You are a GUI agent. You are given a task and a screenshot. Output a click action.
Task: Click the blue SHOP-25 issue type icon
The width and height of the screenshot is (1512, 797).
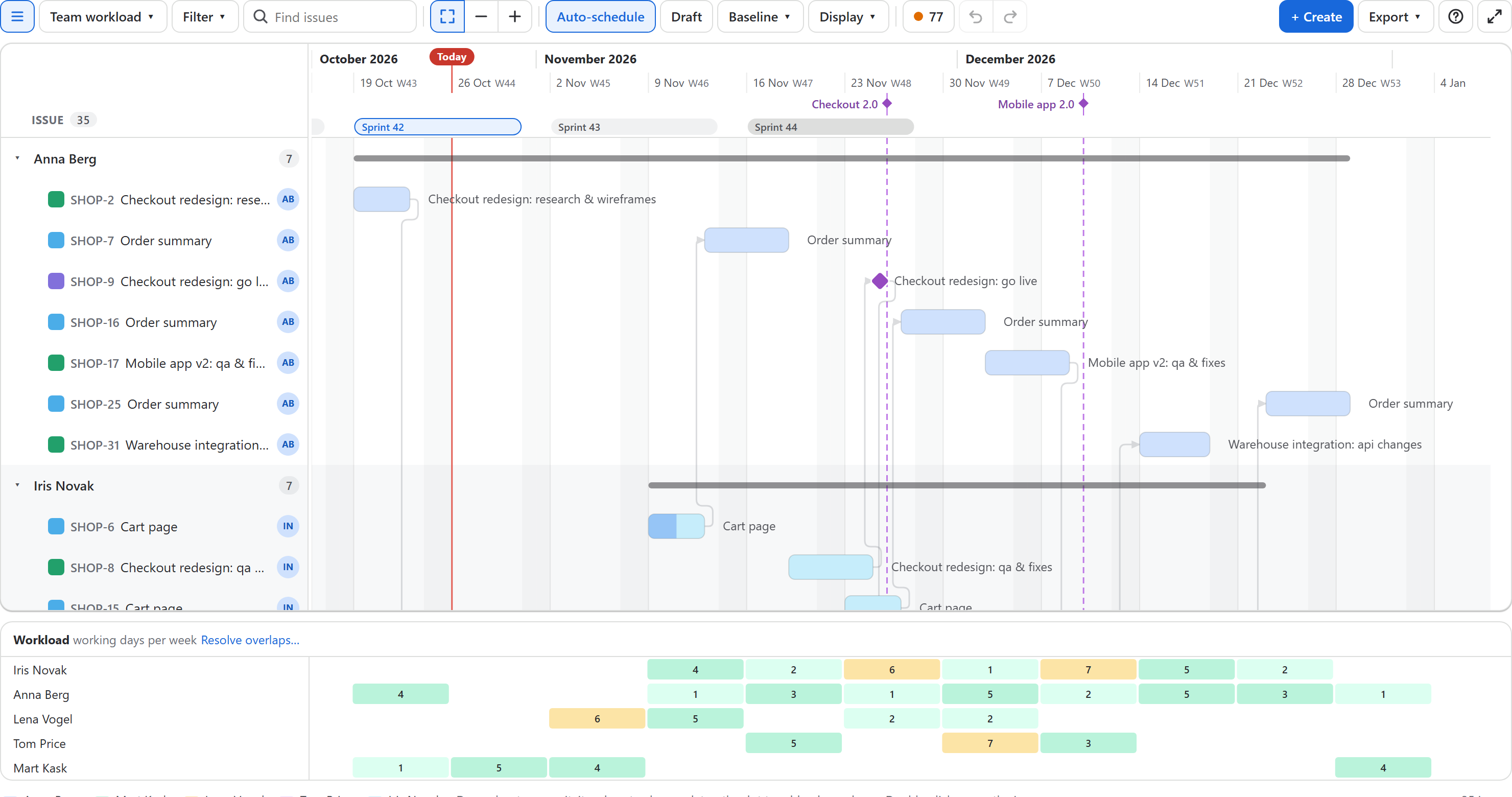tap(56, 404)
